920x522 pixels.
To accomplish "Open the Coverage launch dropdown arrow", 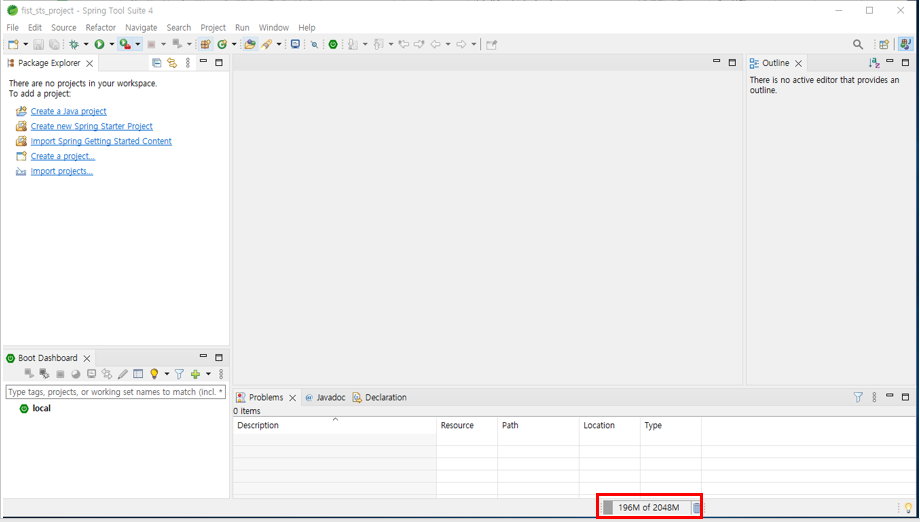I will tap(137, 44).
